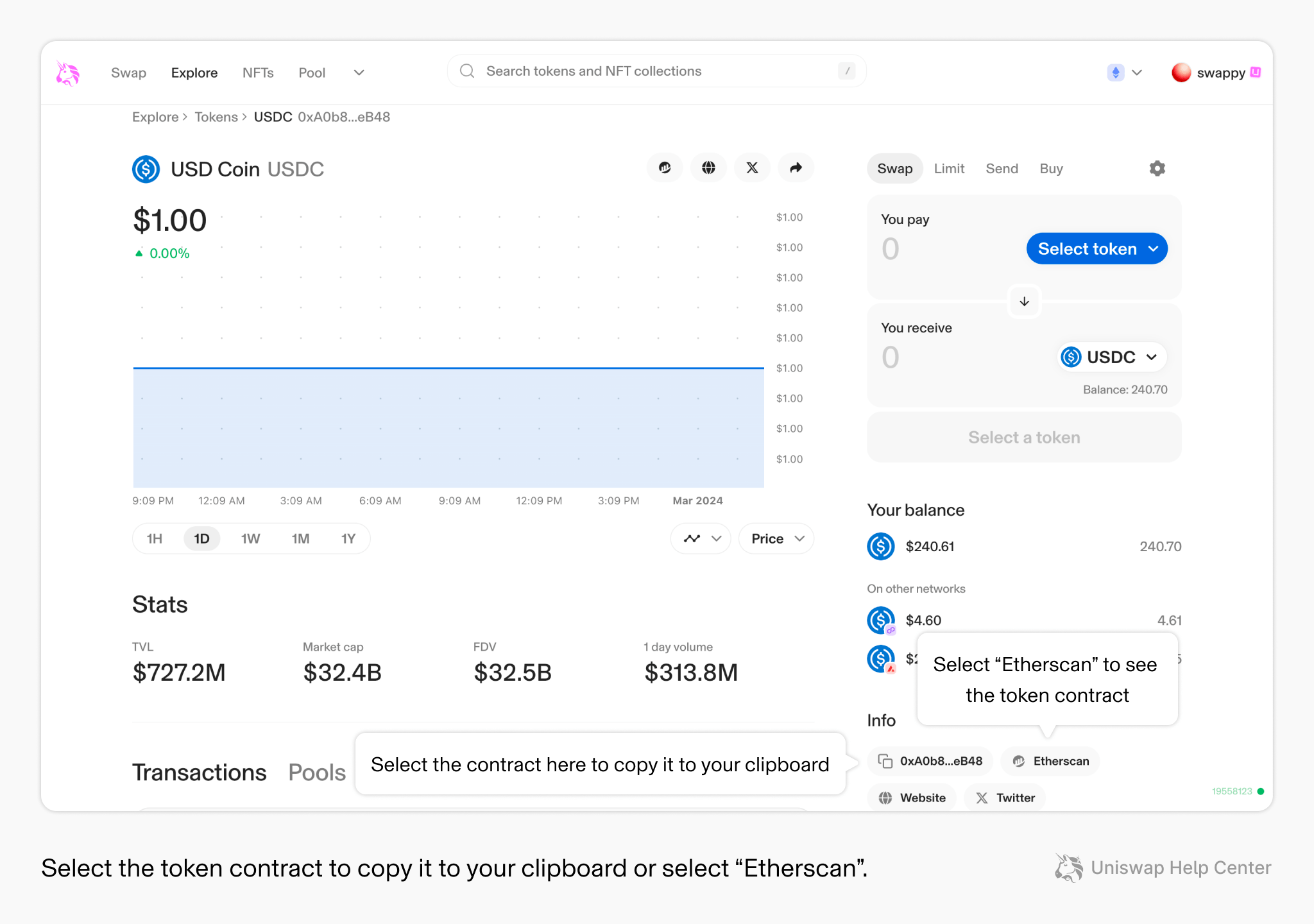Open the X social icon by title
1314x924 pixels.
752,168
